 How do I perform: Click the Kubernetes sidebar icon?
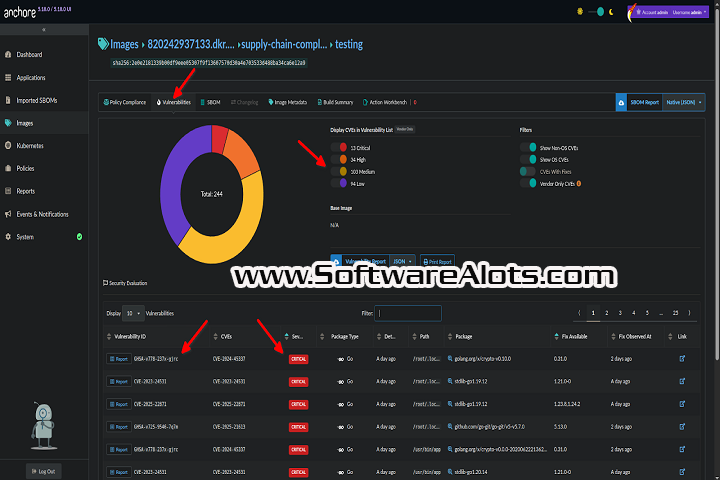[10, 146]
